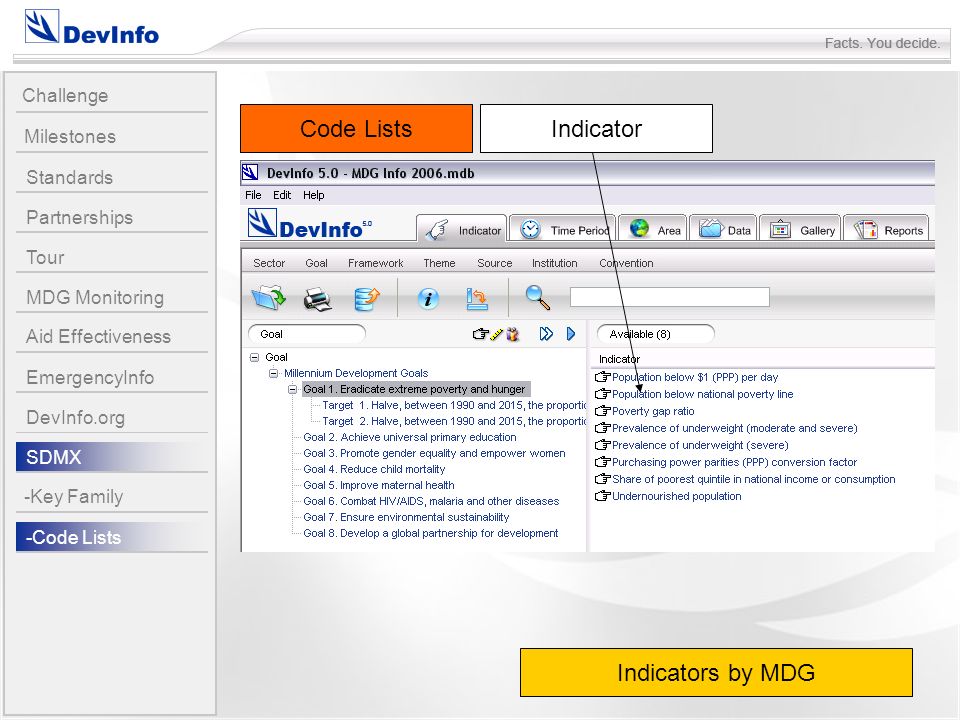Select Target 1 under Goal 1
Screen dimensions: 960x720
click(454, 405)
